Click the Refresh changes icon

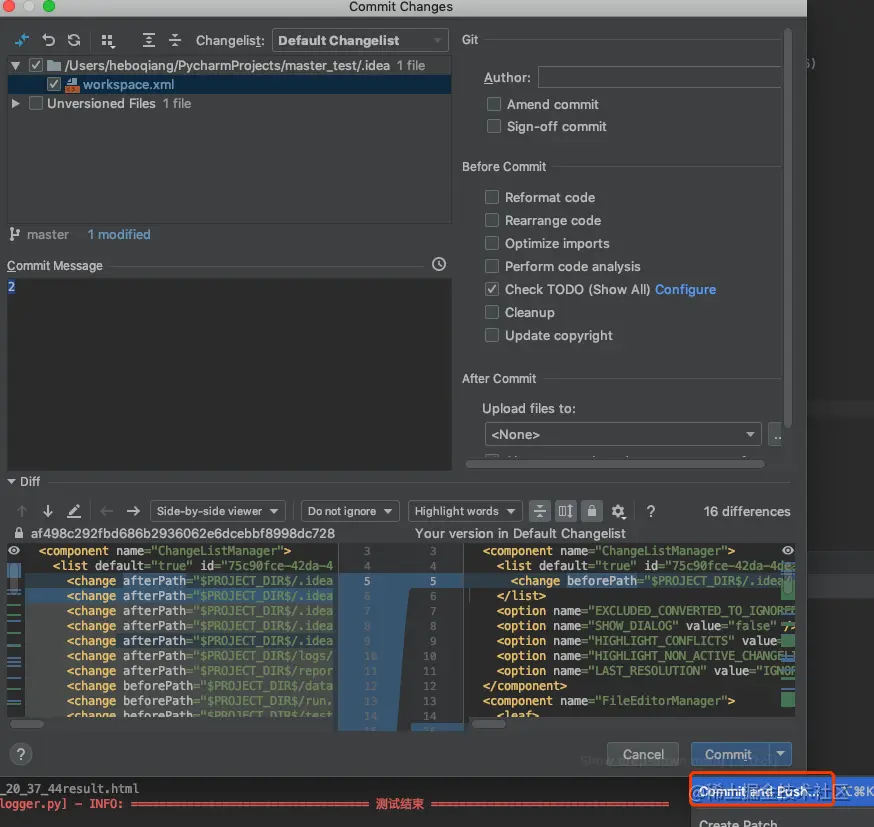tap(74, 40)
